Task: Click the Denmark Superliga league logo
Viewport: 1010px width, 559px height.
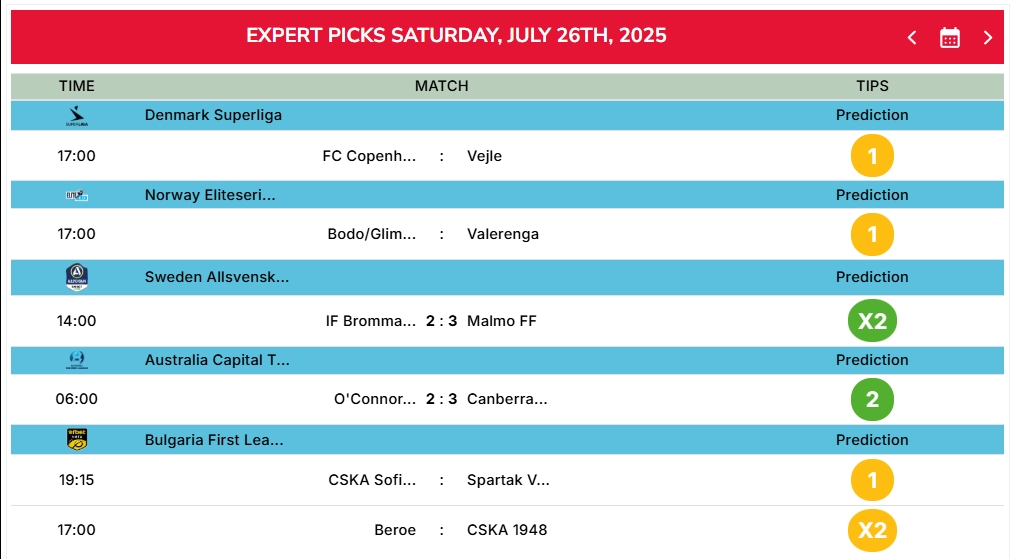Action: (x=77, y=115)
